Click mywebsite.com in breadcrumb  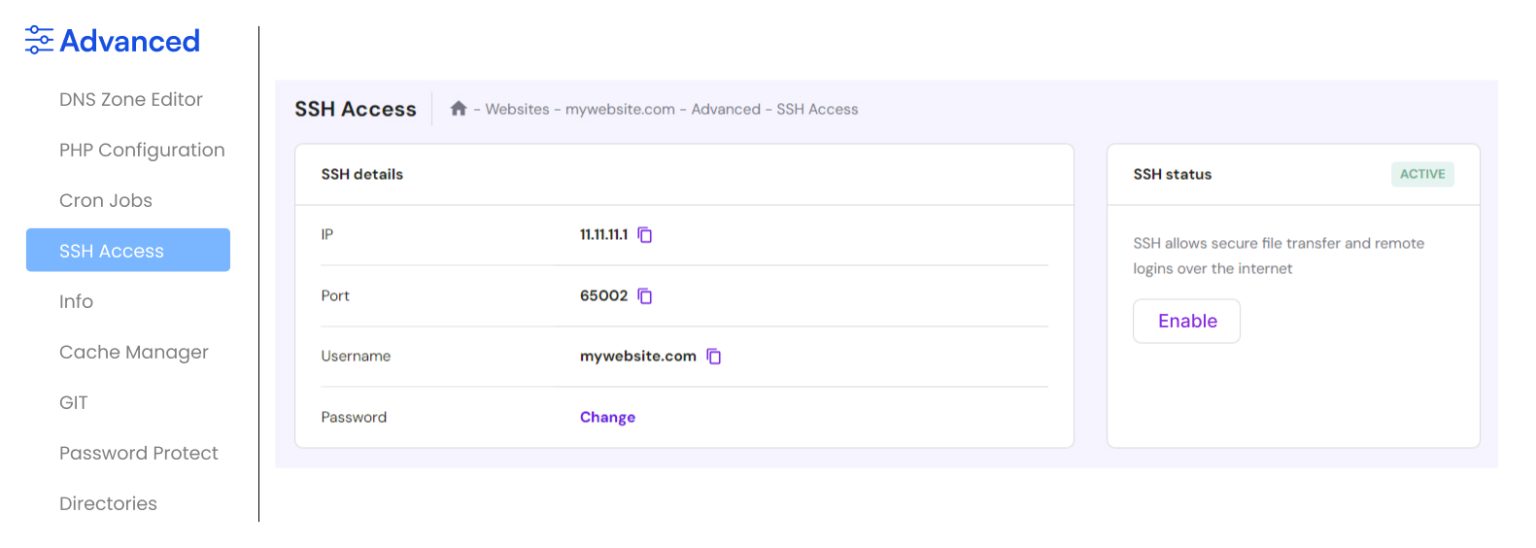tap(620, 109)
